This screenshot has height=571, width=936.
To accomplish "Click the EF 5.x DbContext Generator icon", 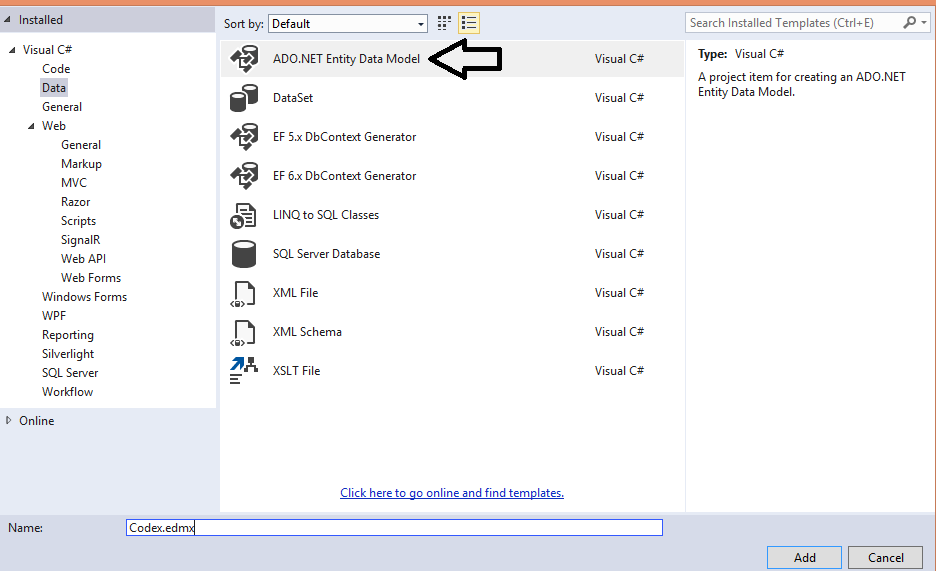I will (x=244, y=137).
